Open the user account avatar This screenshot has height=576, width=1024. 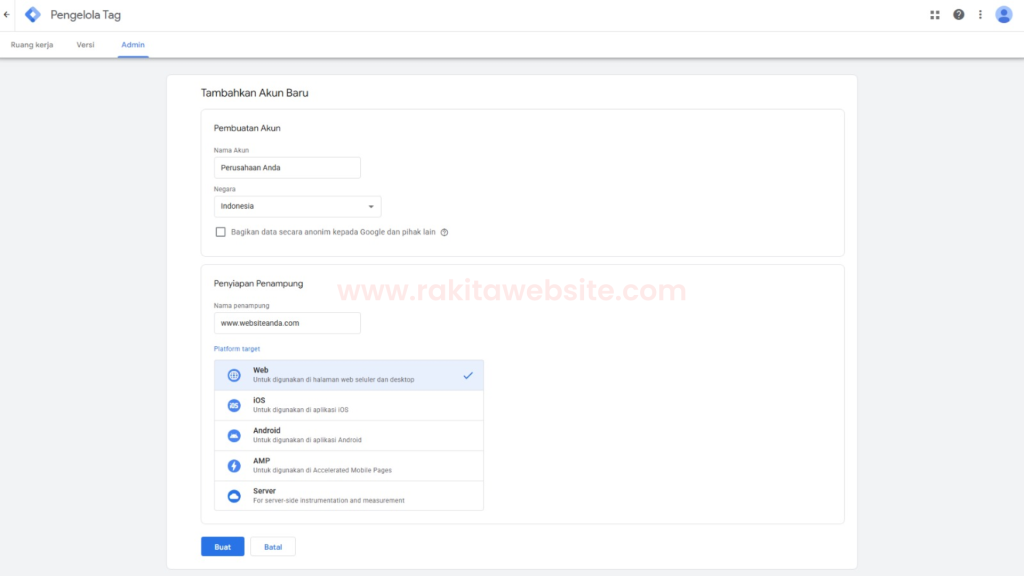(x=1003, y=14)
